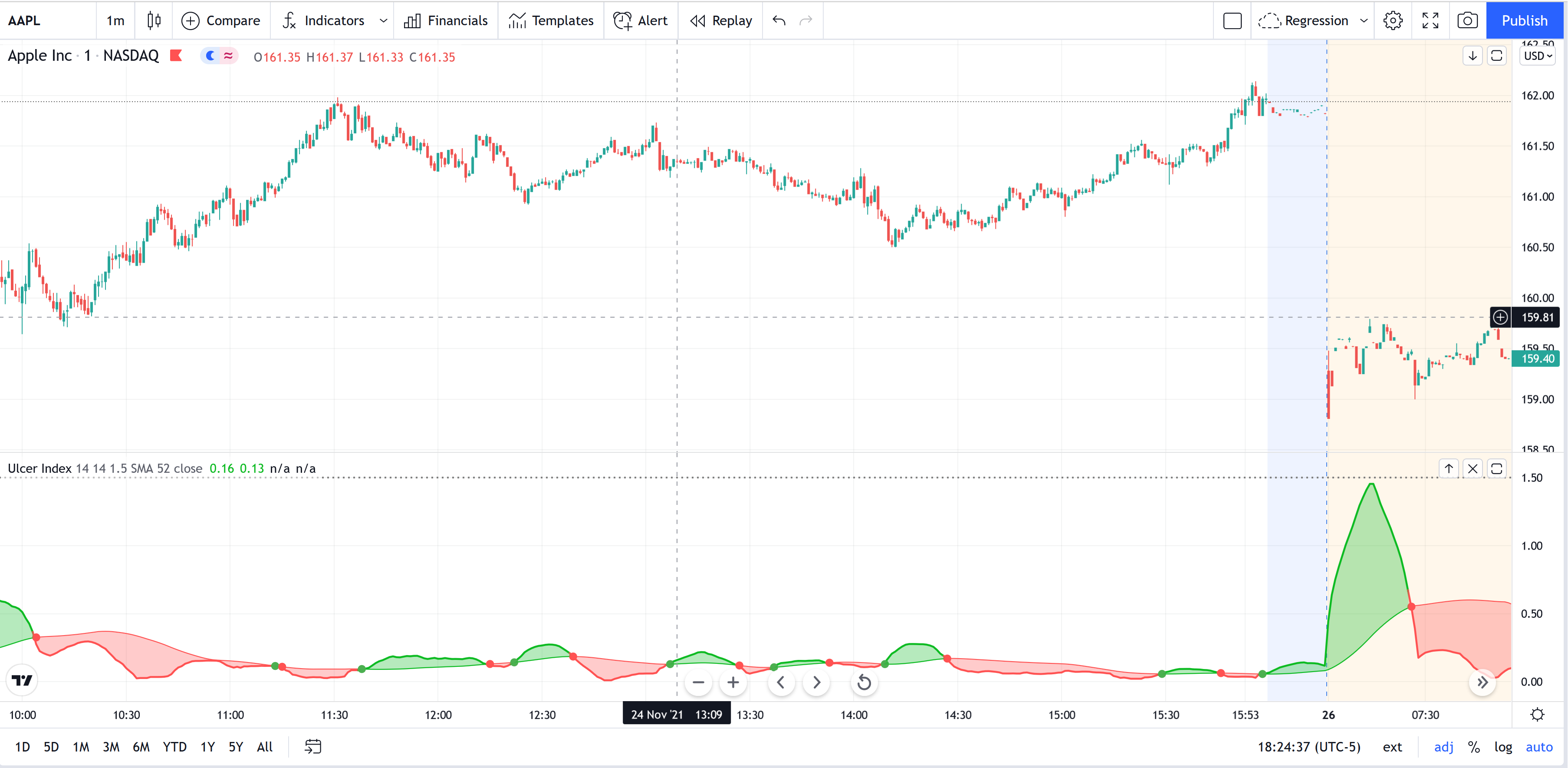This screenshot has height=768, width=1568.
Task: Select the 1M date range
Action: [81, 747]
